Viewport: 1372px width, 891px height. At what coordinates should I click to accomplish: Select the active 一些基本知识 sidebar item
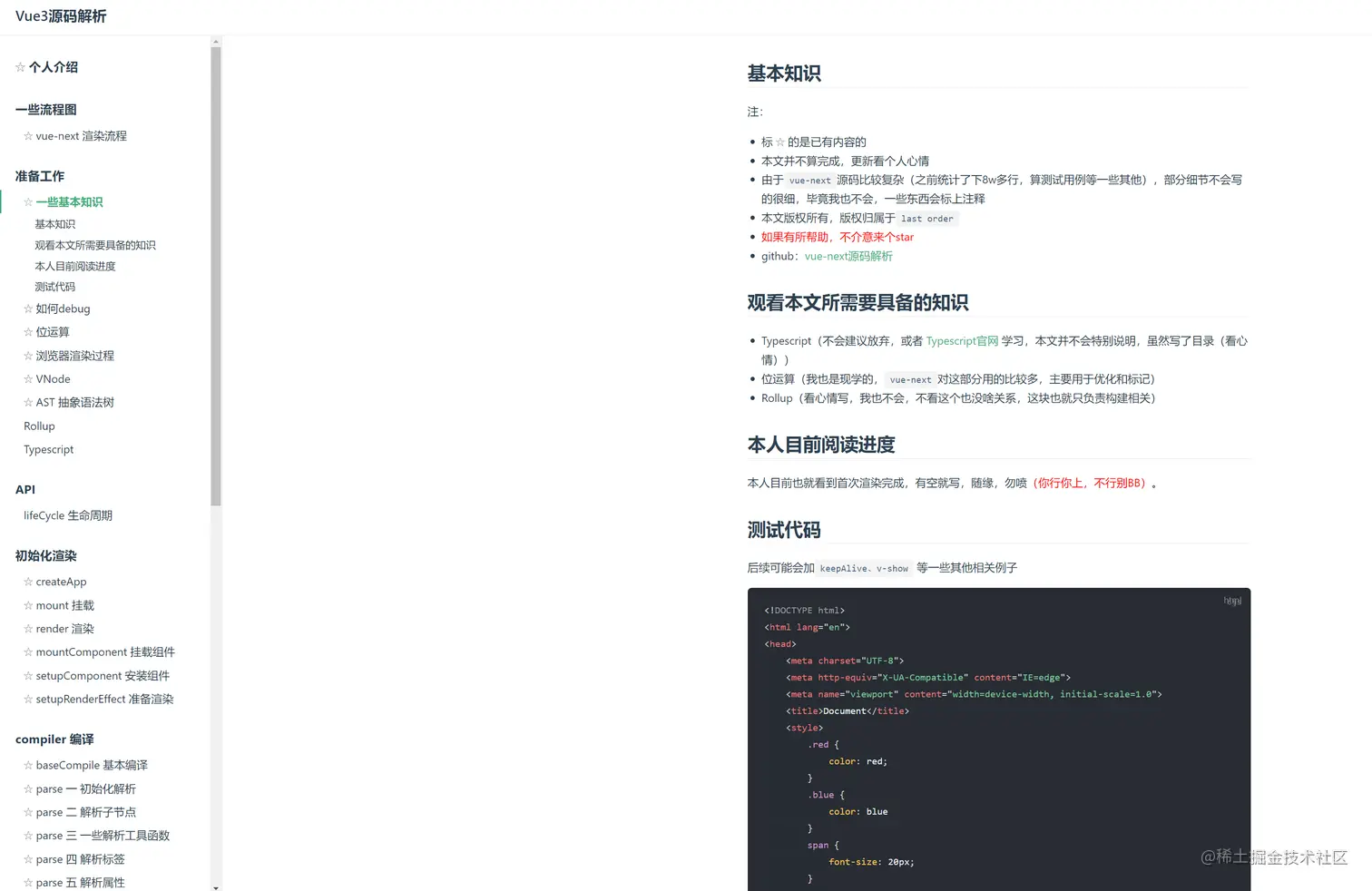64,202
